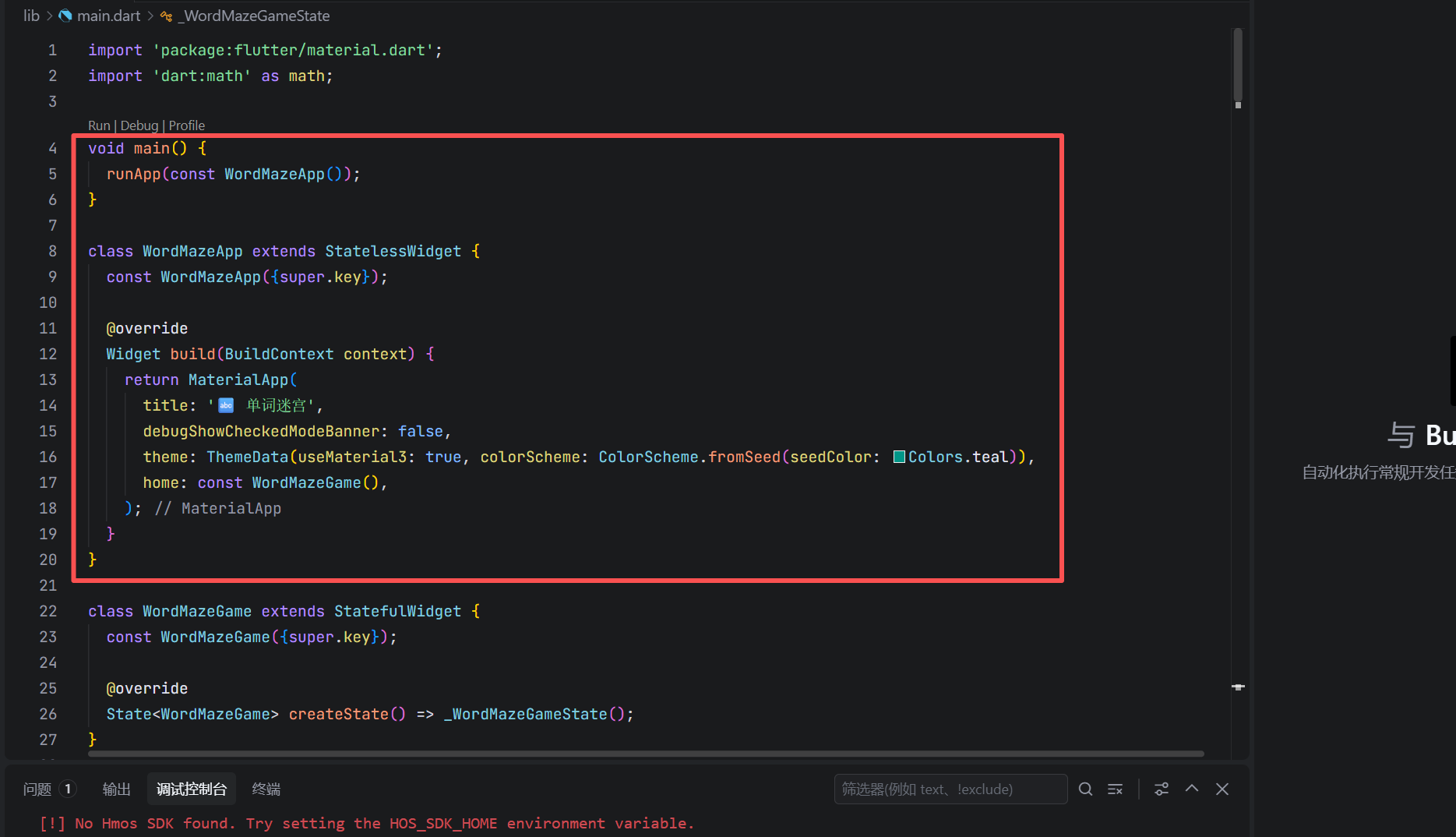Click the vertical editor scrollbar thumb

point(1238,66)
